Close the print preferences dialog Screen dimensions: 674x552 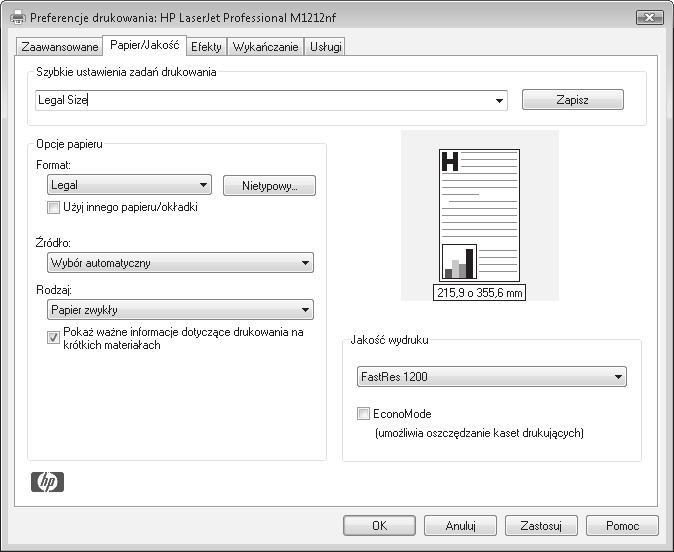tap(649, 18)
